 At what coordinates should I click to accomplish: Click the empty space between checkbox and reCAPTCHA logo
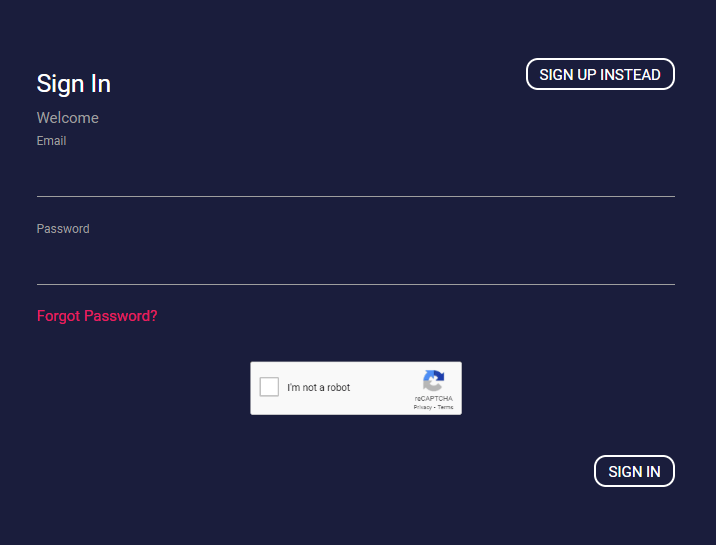[386, 387]
